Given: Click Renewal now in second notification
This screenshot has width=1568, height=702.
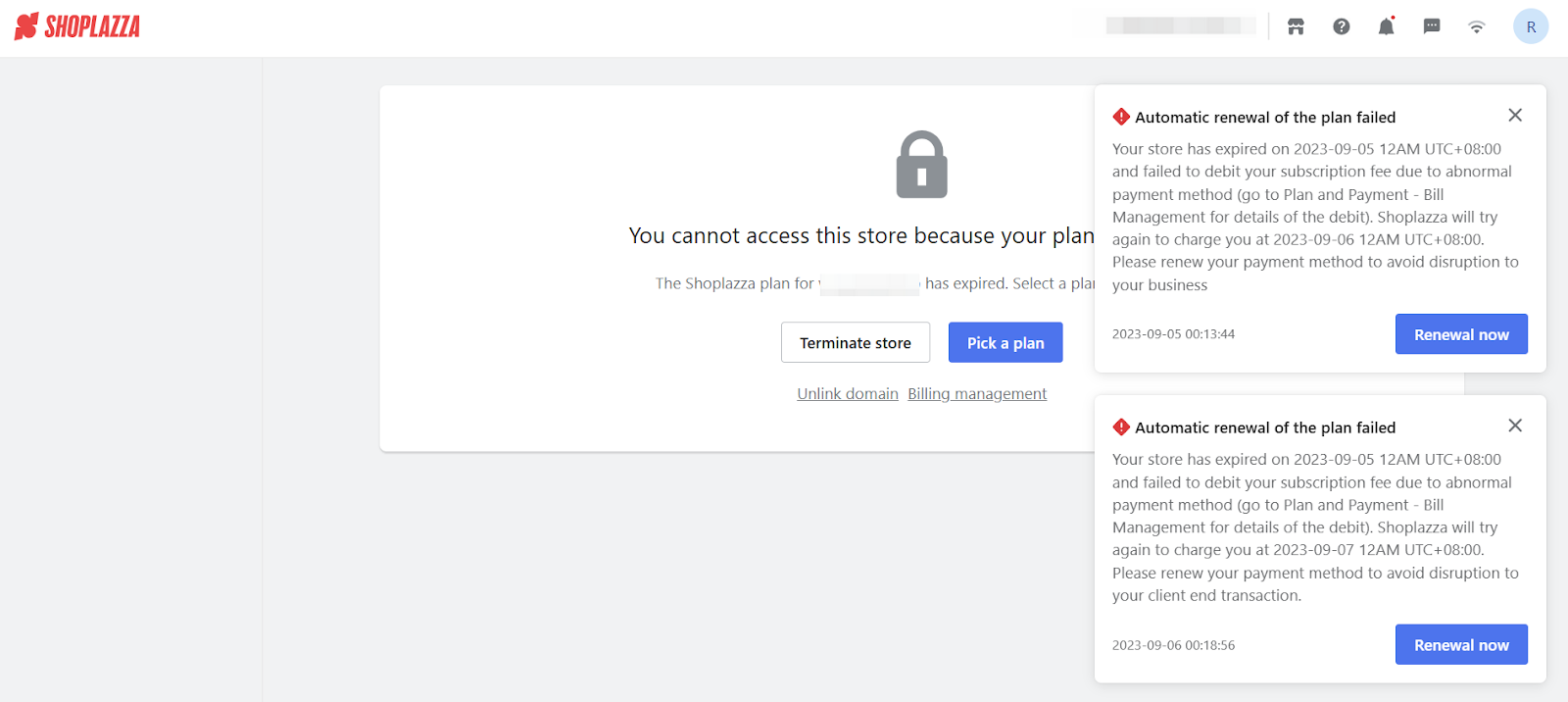Looking at the screenshot, I should pyautogui.click(x=1461, y=644).
